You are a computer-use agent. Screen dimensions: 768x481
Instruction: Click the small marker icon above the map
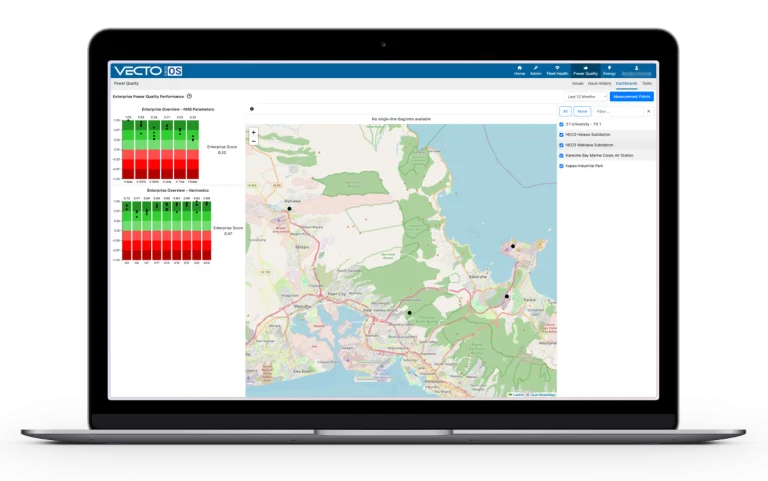click(x=252, y=109)
